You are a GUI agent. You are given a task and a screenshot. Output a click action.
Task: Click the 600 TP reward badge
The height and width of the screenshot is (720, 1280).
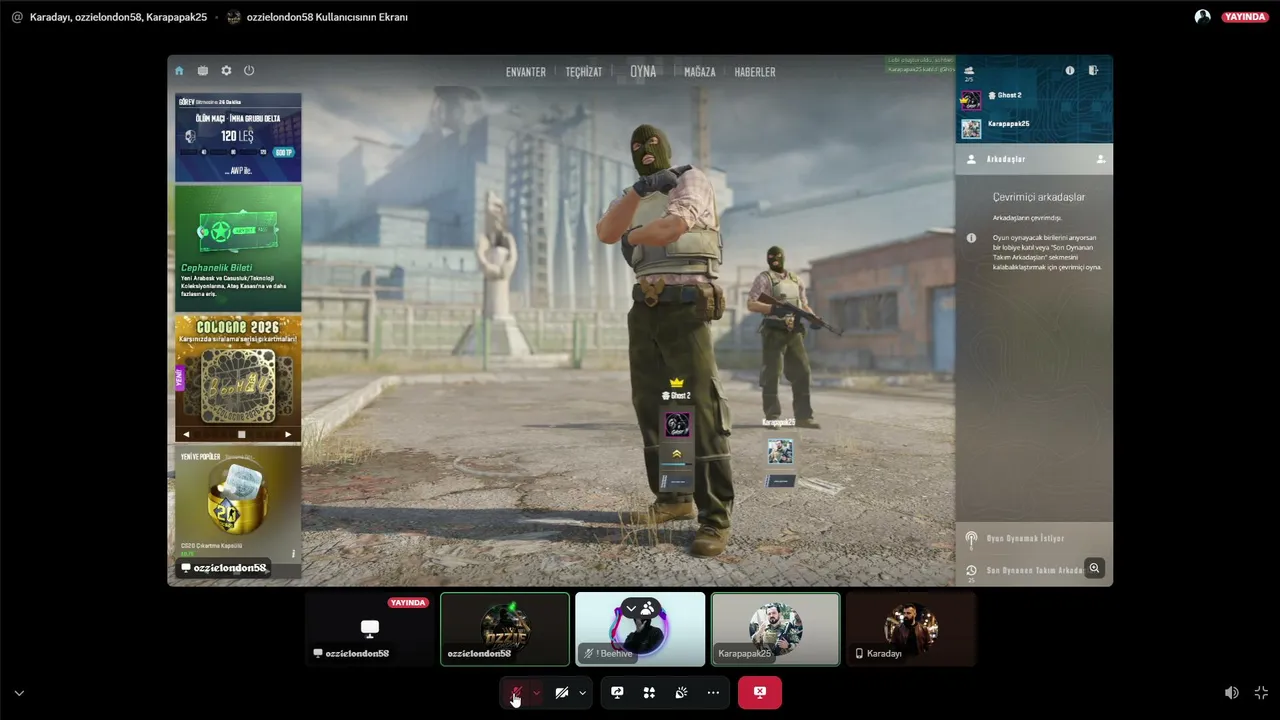click(x=284, y=152)
